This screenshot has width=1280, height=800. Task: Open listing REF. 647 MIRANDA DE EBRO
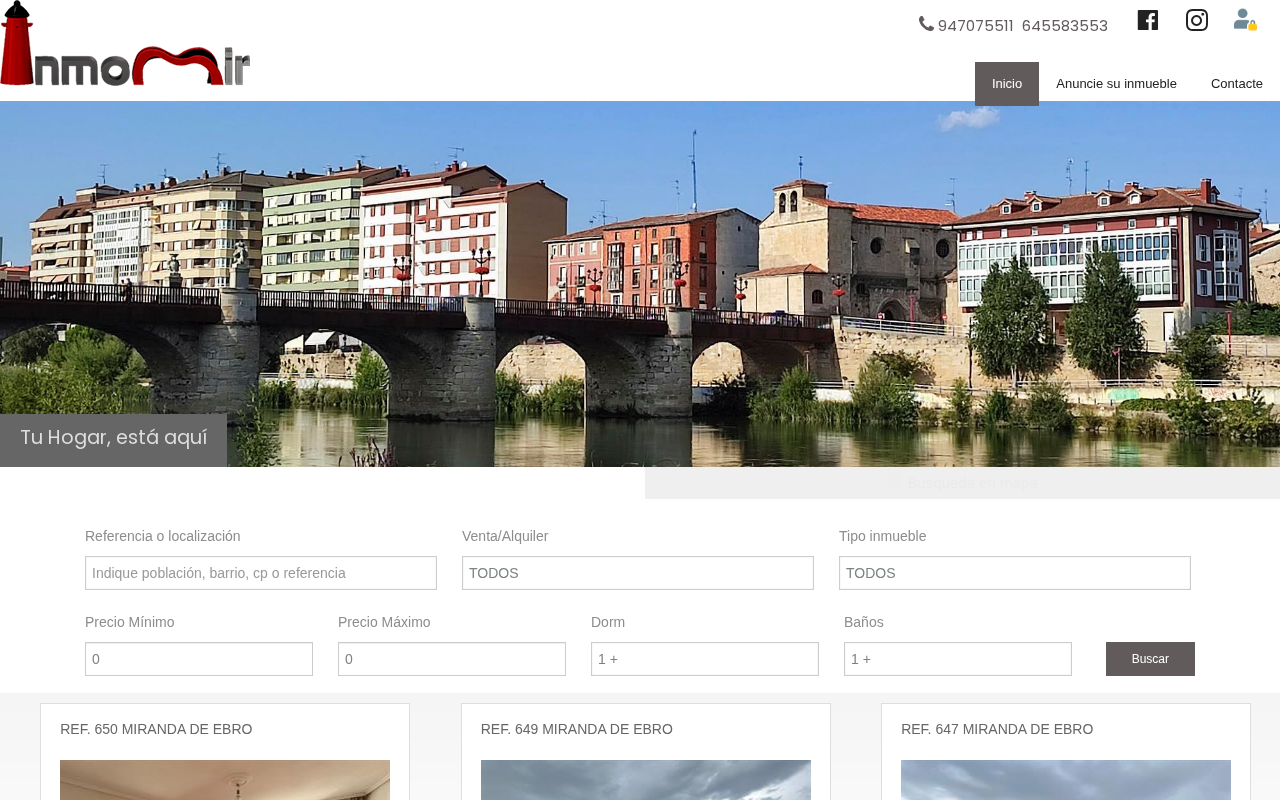(x=997, y=729)
